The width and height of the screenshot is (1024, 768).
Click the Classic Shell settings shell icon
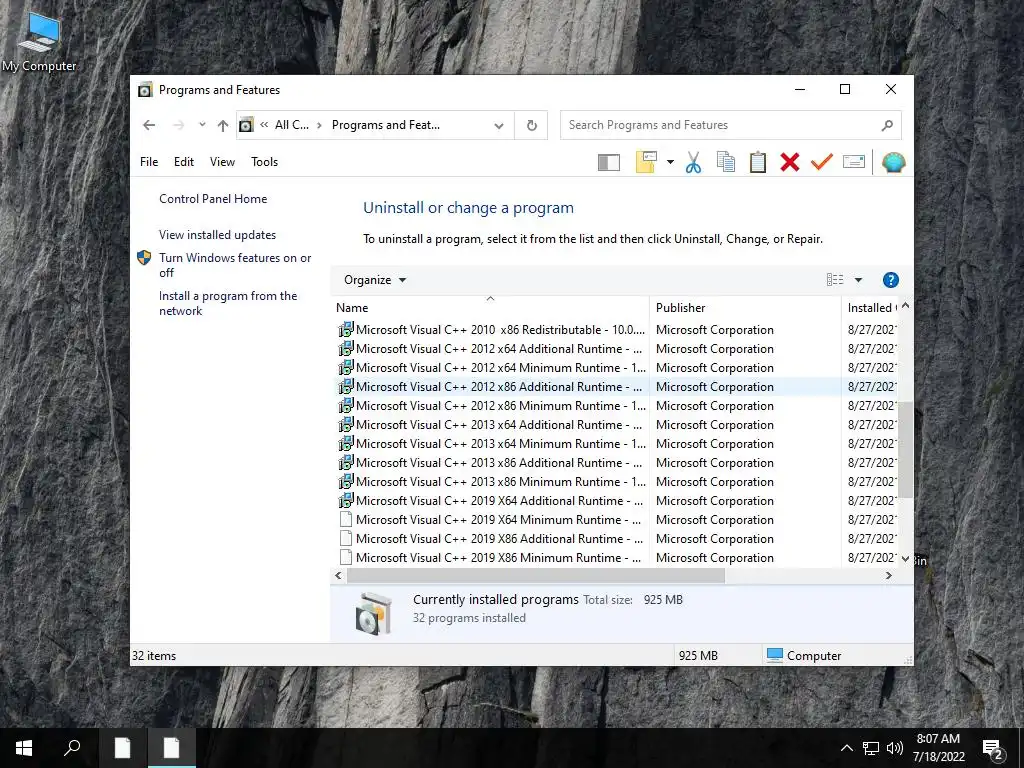tap(893, 162)
